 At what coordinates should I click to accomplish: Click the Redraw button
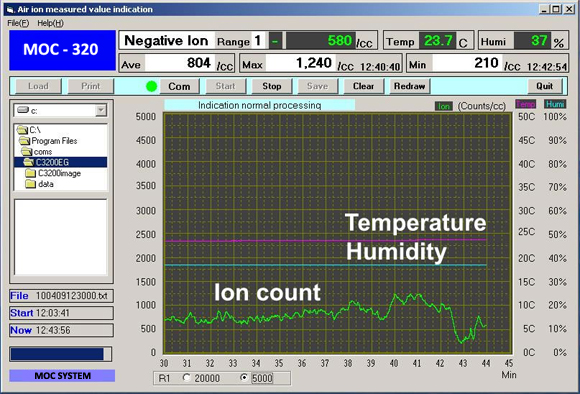(409, 86)
